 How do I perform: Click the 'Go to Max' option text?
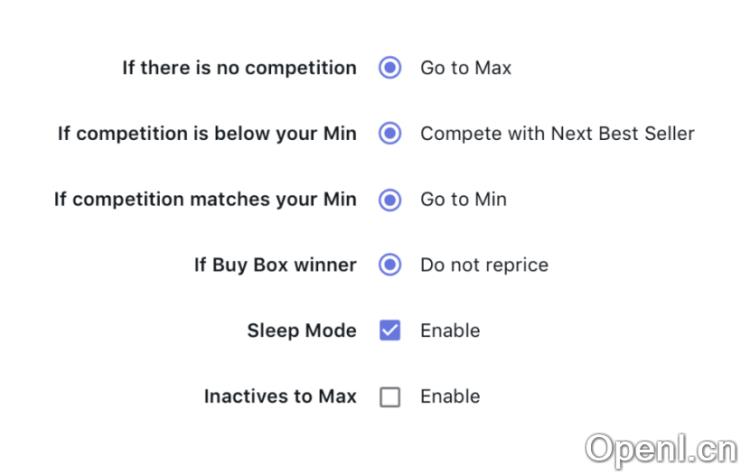coord(465,68)
